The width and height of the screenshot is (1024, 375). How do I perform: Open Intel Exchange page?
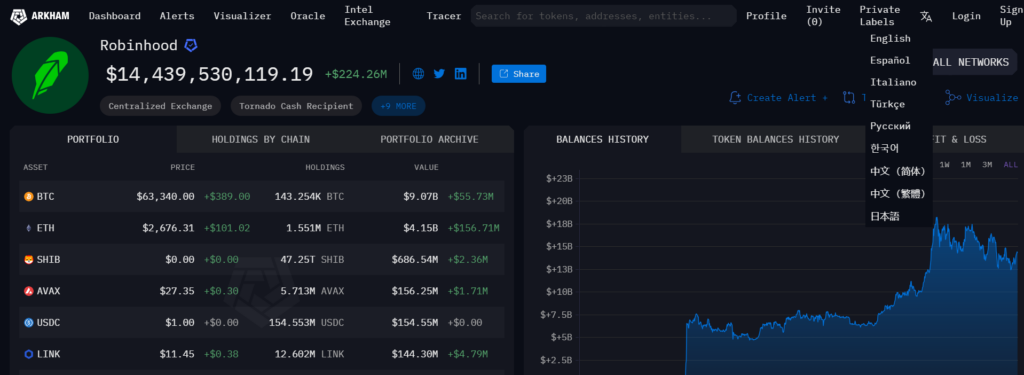click(368, 16)
